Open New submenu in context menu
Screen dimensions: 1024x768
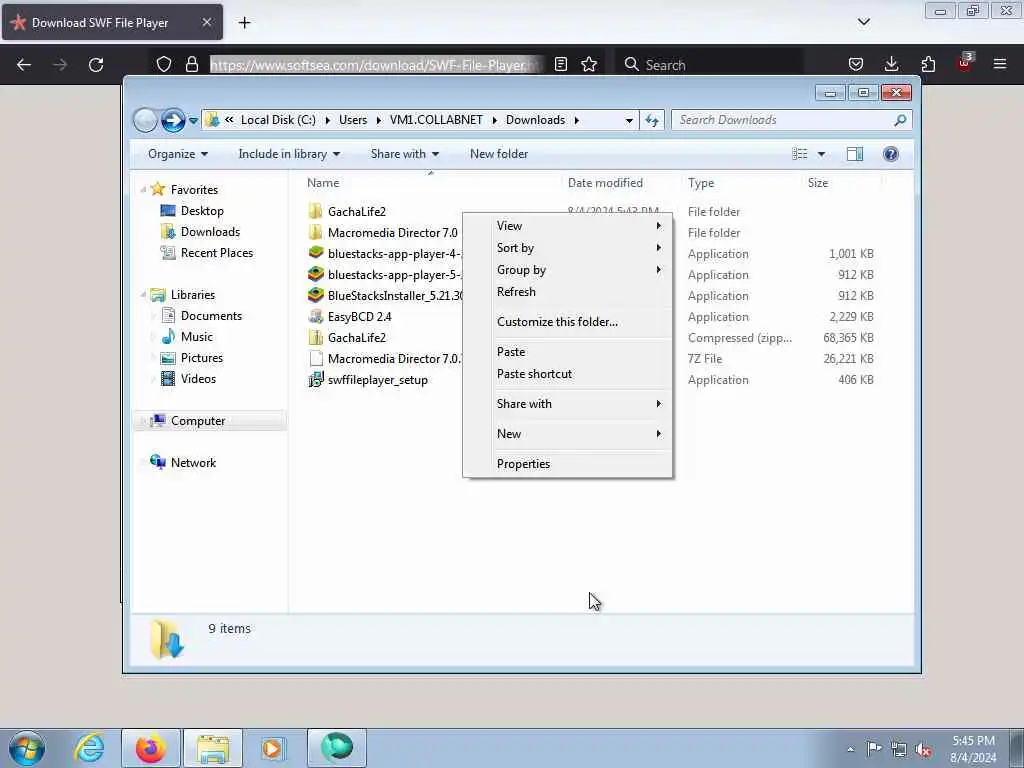tap(568, 434)
